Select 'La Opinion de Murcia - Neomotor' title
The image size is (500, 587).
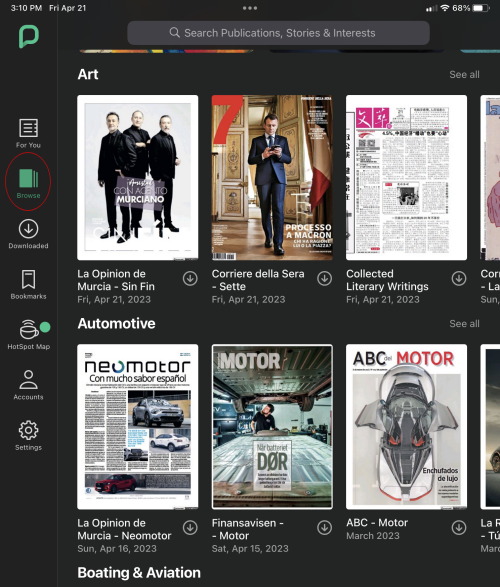pyautogui.click(x=124, y=529)
